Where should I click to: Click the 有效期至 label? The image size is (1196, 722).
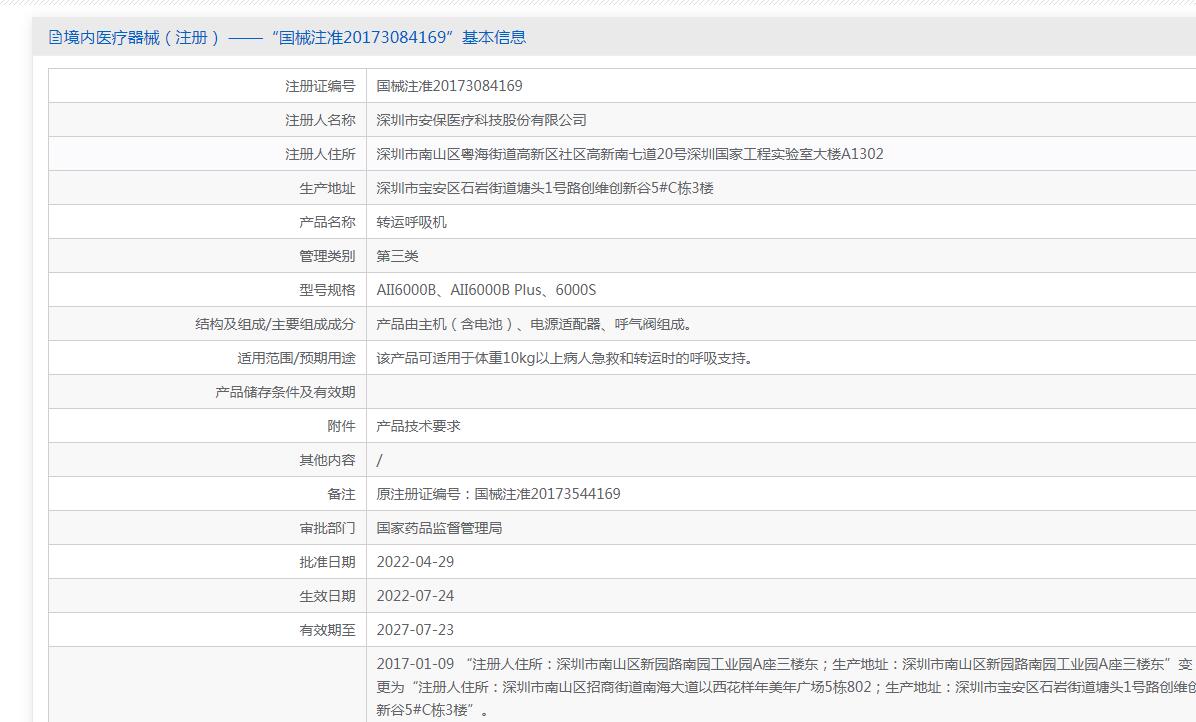327,631
